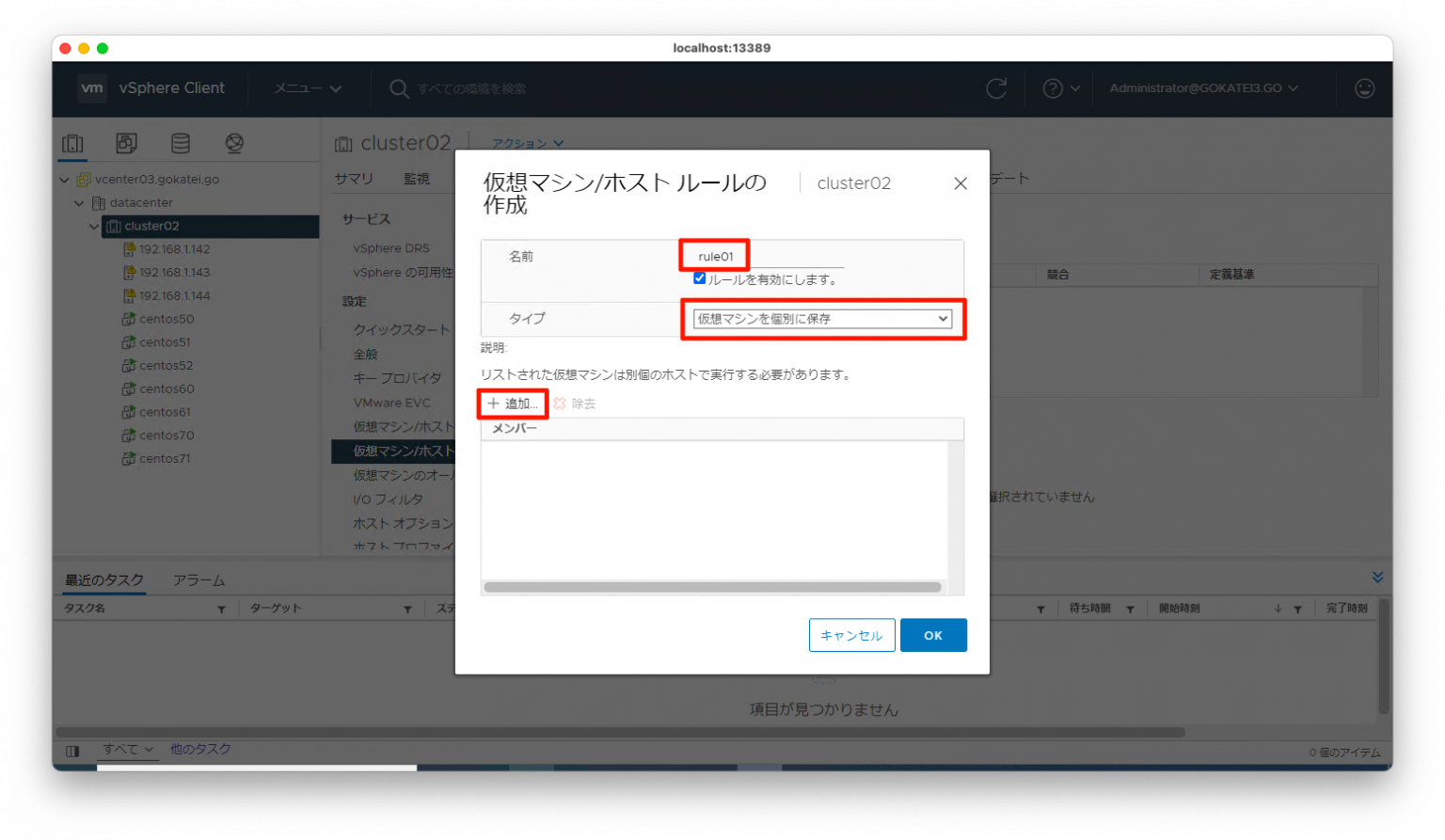Collapse the tasks panel with the double-chevron icon

(1377, 577)
